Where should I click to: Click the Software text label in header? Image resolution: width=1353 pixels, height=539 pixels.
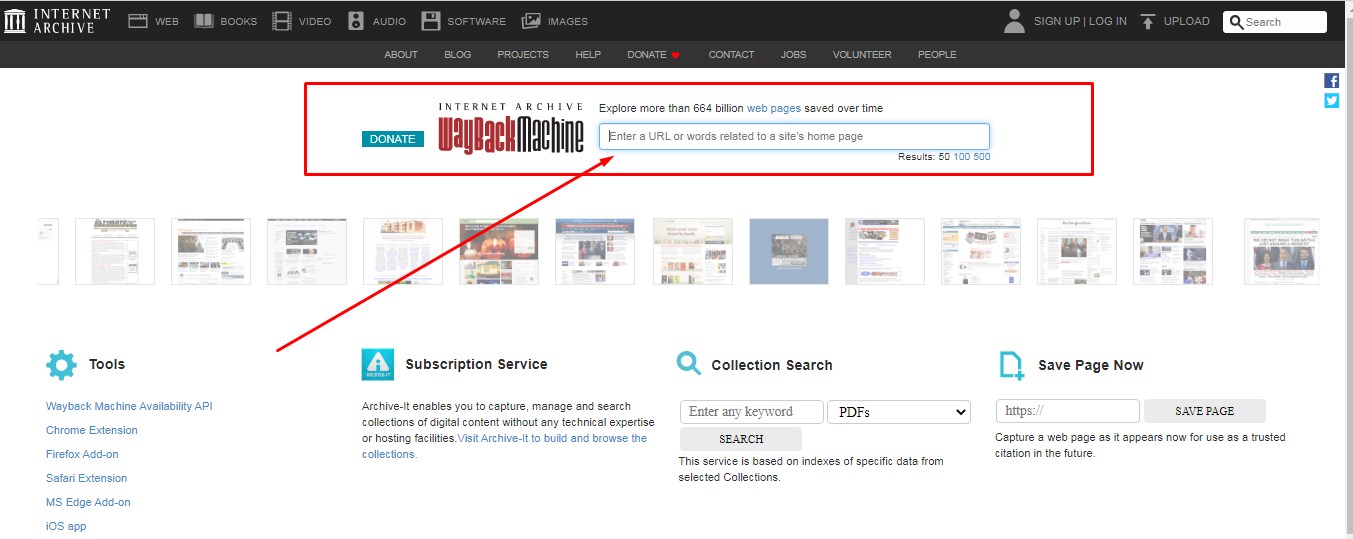pos(476,21)
